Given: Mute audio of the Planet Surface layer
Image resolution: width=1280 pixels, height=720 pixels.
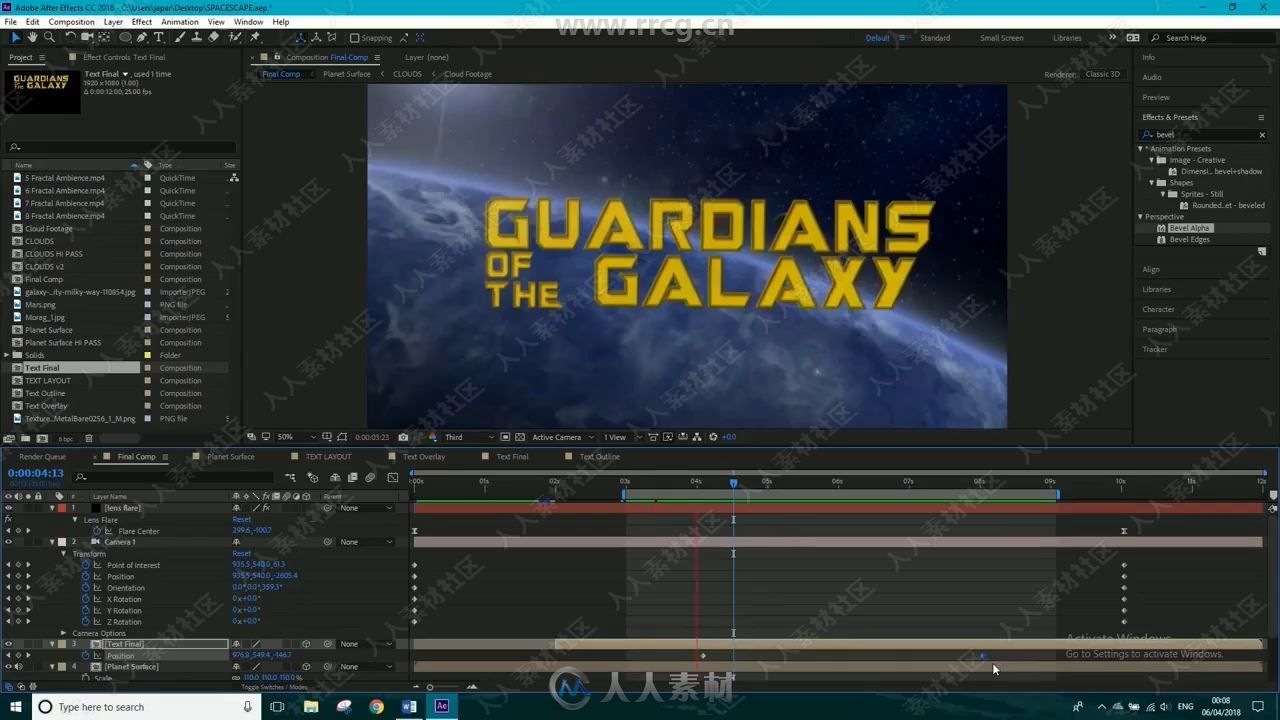Looking at the screenshot, I should [x=18, y=667].
